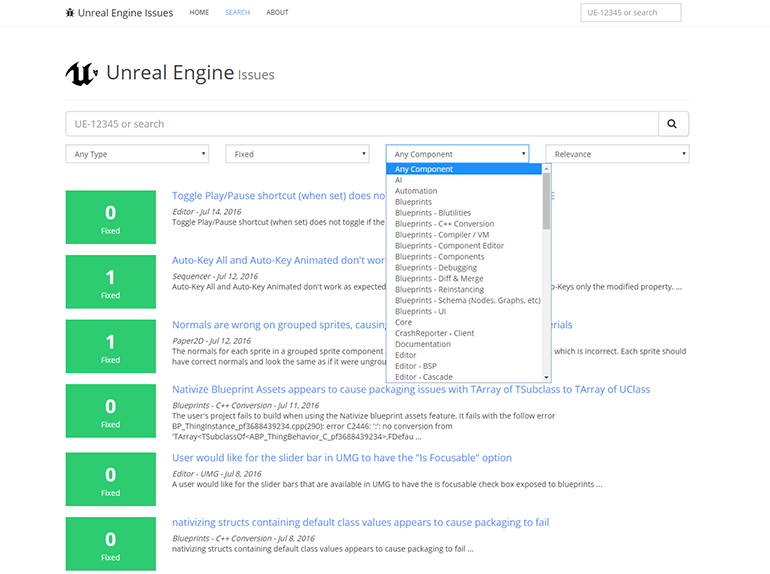Collapse the Any Component dropdown
Screen dimensions: 770x574
tap(457, 154)
